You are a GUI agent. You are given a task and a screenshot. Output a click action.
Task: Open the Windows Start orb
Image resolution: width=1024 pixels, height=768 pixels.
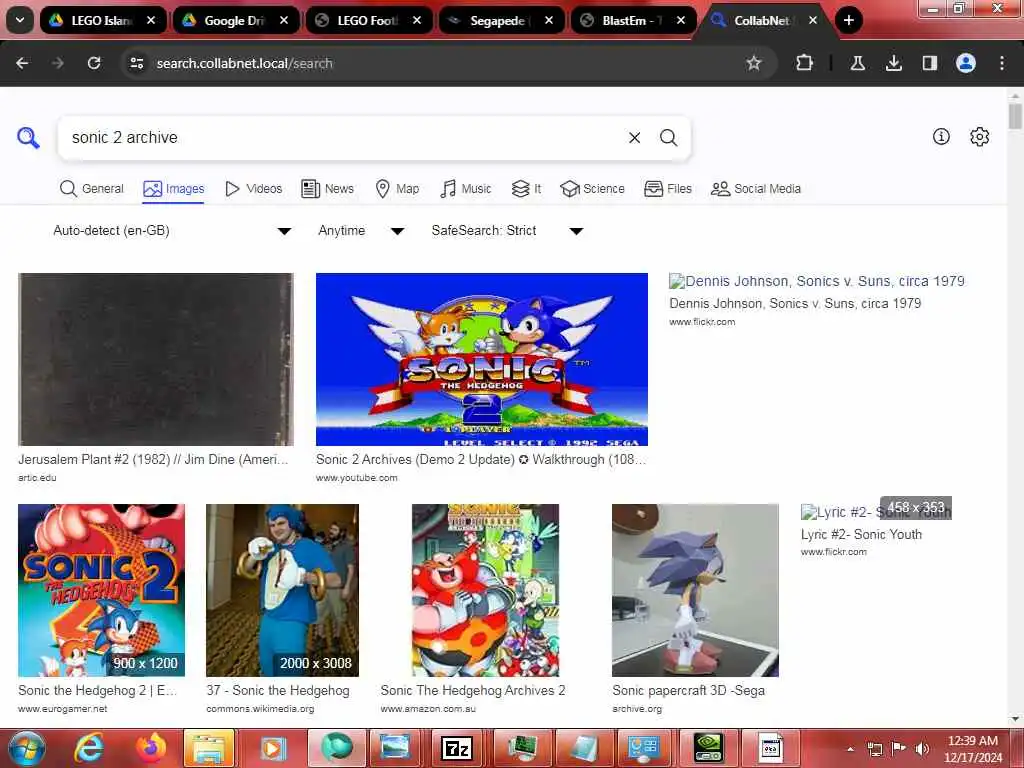point(27,748)
